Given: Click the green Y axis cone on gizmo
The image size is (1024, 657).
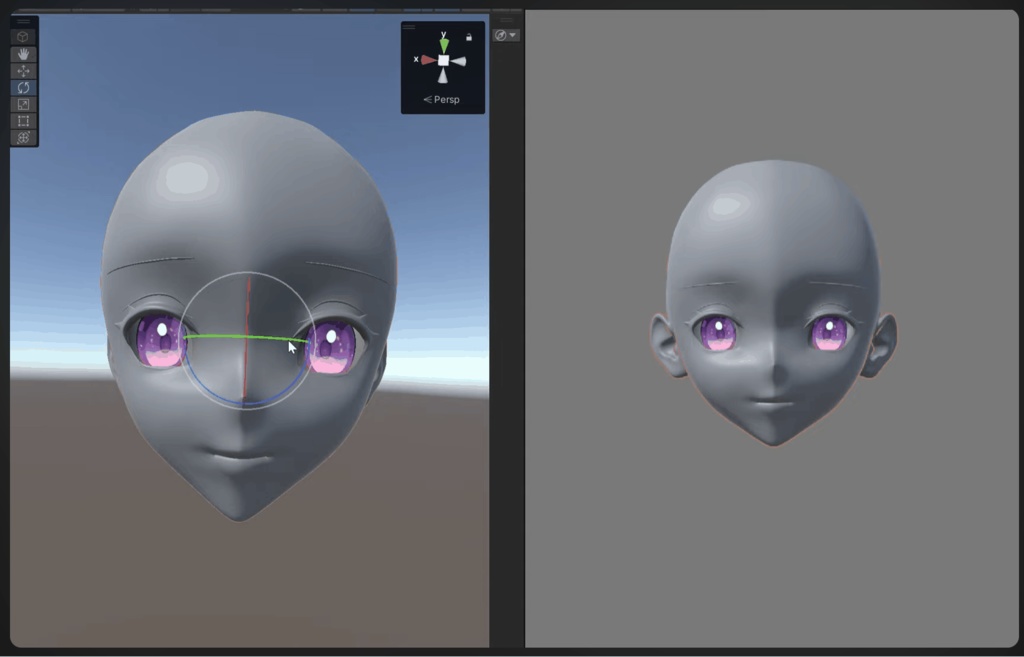Looking at the screenshot, I should click(x=443, y=44).
